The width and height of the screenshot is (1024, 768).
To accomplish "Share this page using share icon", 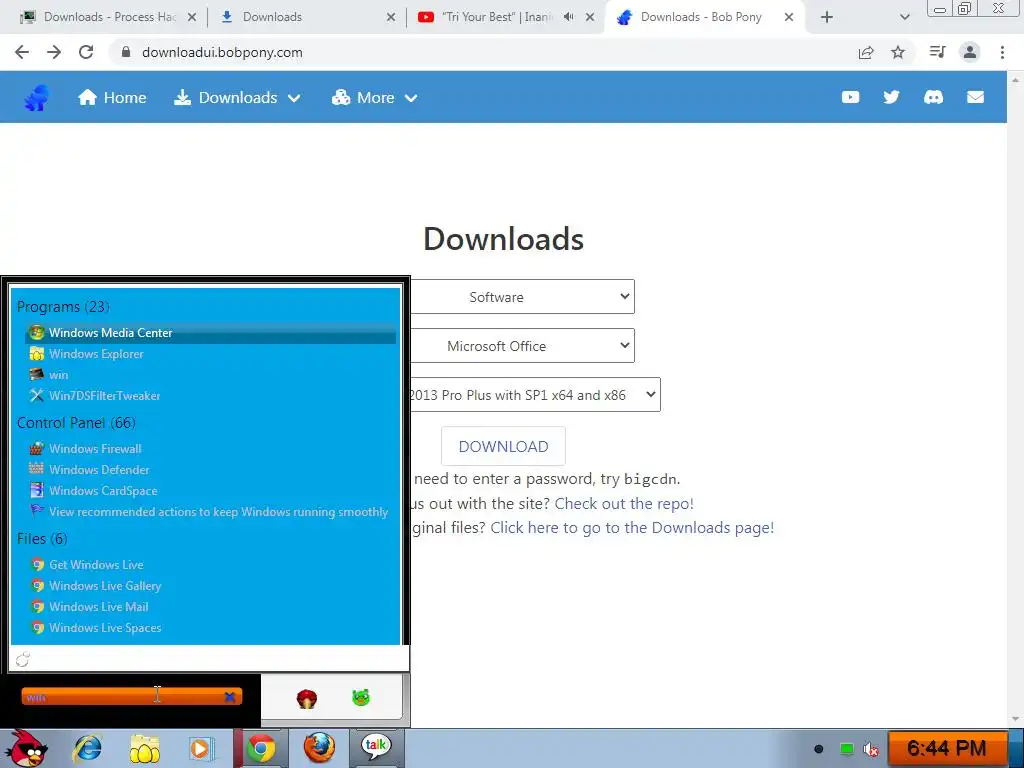I will pyautogui.click(x=866, y=52).
